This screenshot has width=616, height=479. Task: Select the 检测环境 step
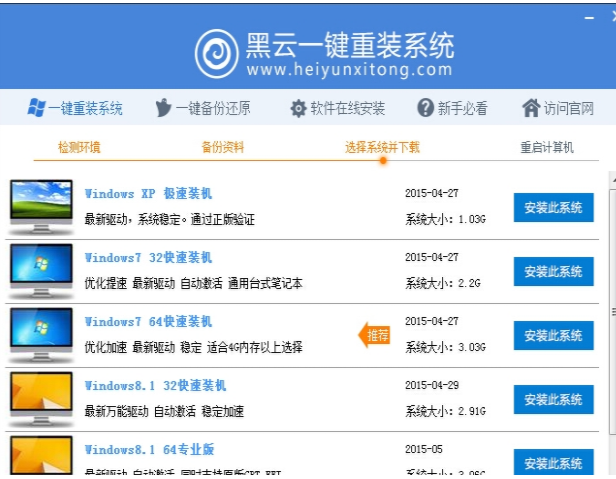click(79, 147)
